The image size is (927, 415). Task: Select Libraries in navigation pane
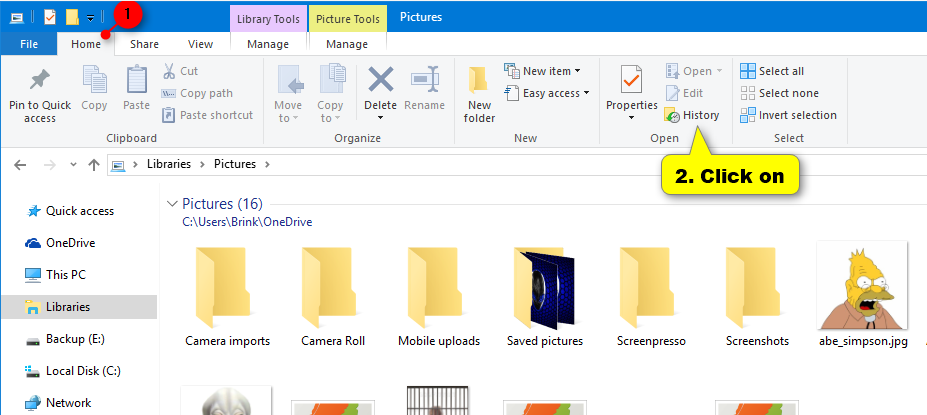[x=79, y=307]
